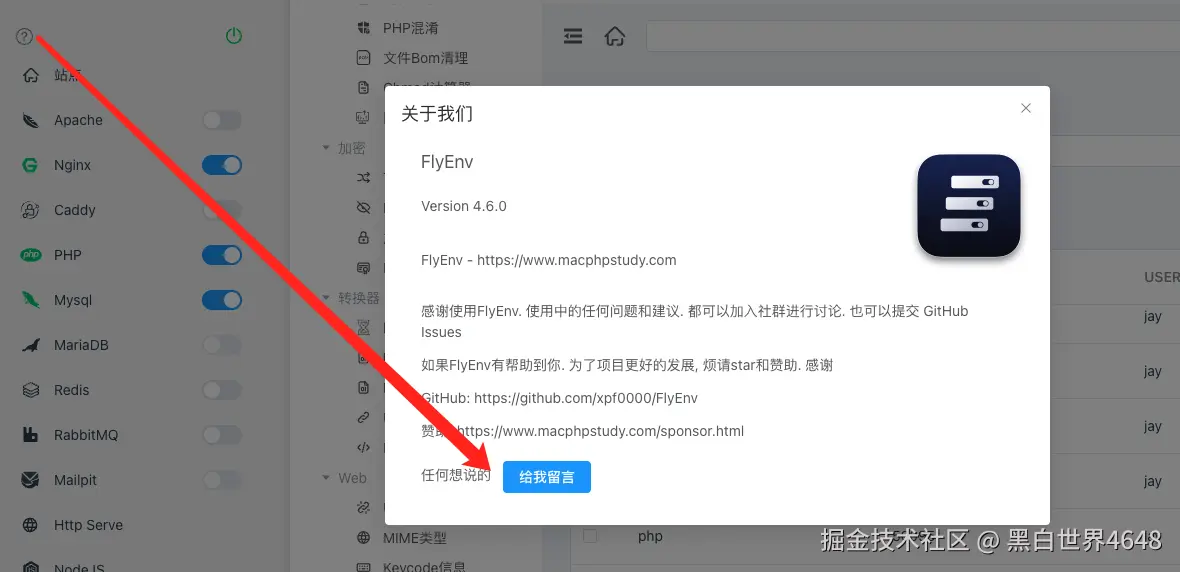Enable the RabbitMQ service switch

(222, 435)
